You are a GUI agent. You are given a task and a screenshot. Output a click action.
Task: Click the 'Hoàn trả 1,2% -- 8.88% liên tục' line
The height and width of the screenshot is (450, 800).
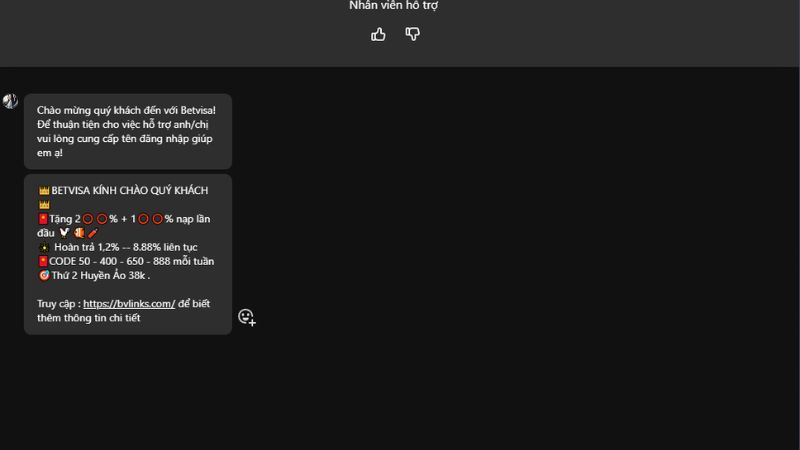coord(118,247)
